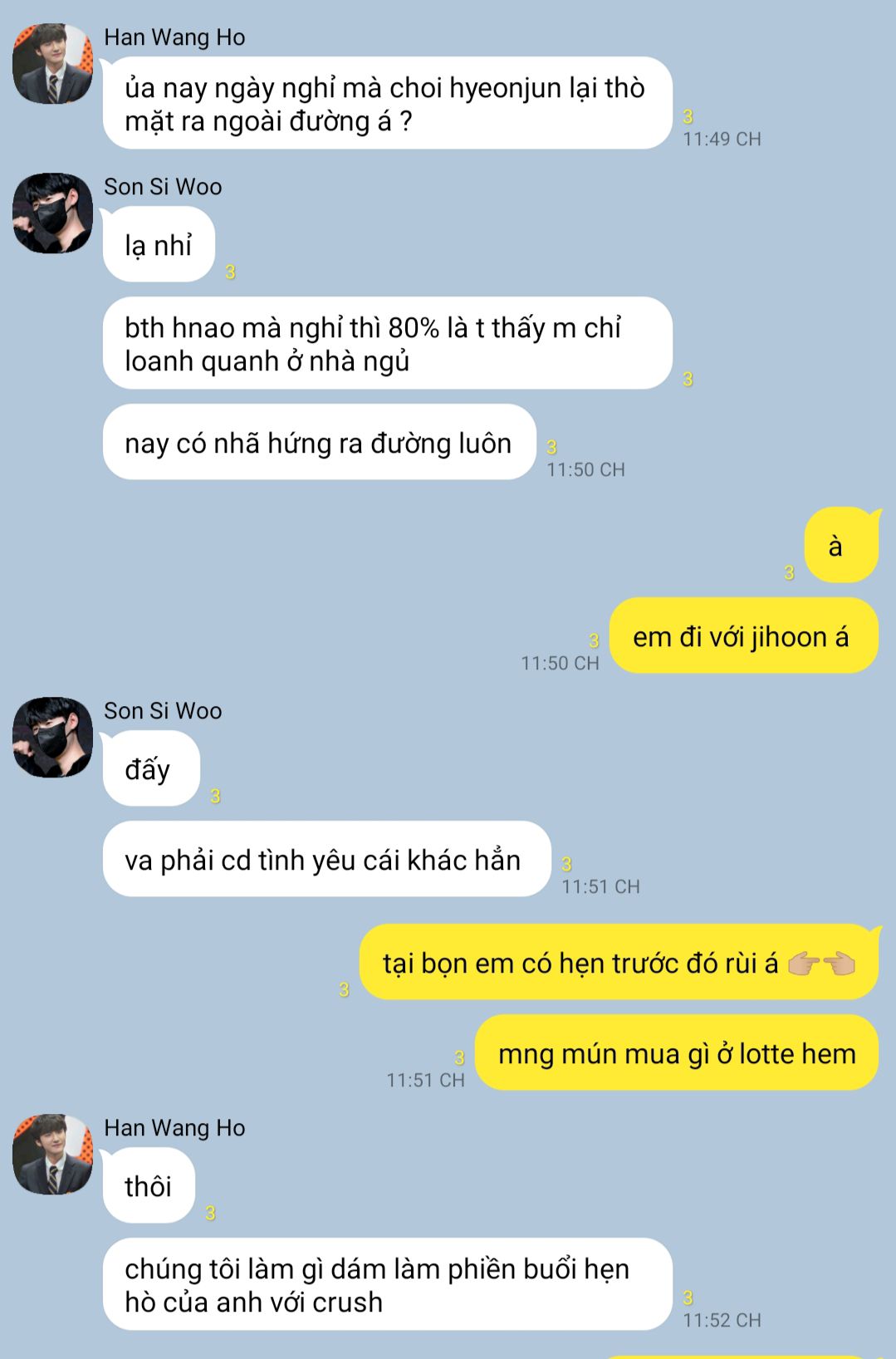The height and width of the screenshot is (1359, 896).
Task: Tap the 'em đi với jihoon á' bubble
Action: (x=743, y=636)
